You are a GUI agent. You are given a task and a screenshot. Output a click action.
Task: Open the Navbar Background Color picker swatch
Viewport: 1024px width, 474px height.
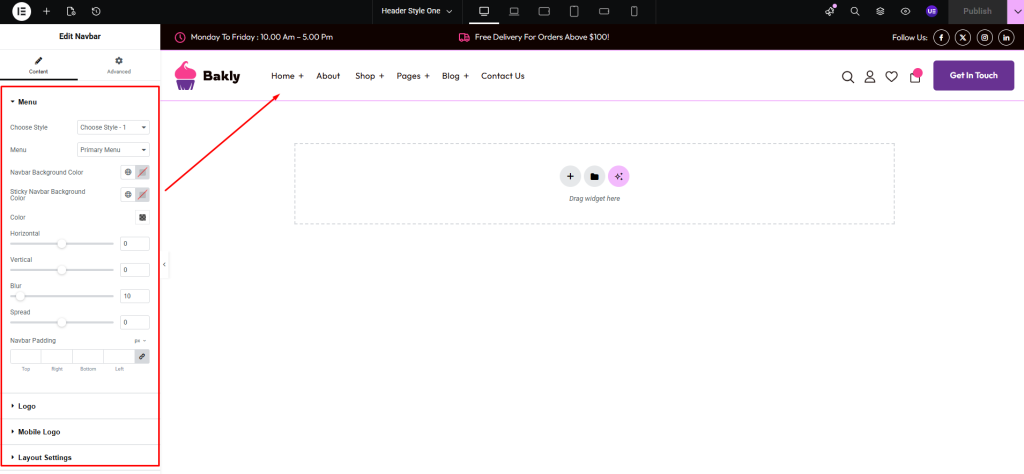pyautogui.click(x=142, y=172)
